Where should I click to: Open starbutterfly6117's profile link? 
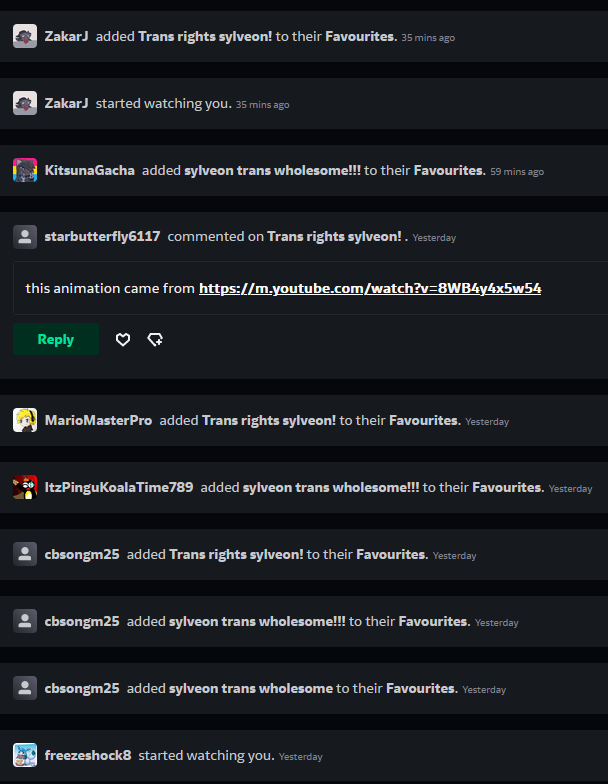(x=102, y=236)
